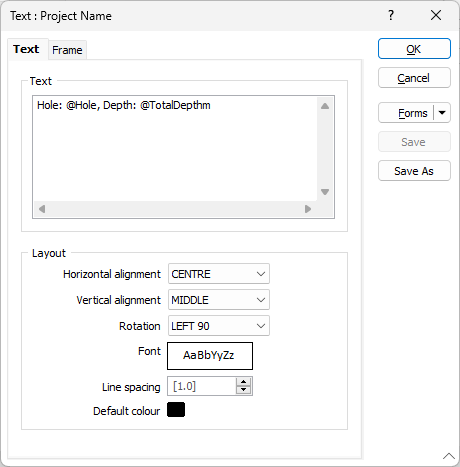Open the AaBbYyZz font picker

click(x=210, y=356)
